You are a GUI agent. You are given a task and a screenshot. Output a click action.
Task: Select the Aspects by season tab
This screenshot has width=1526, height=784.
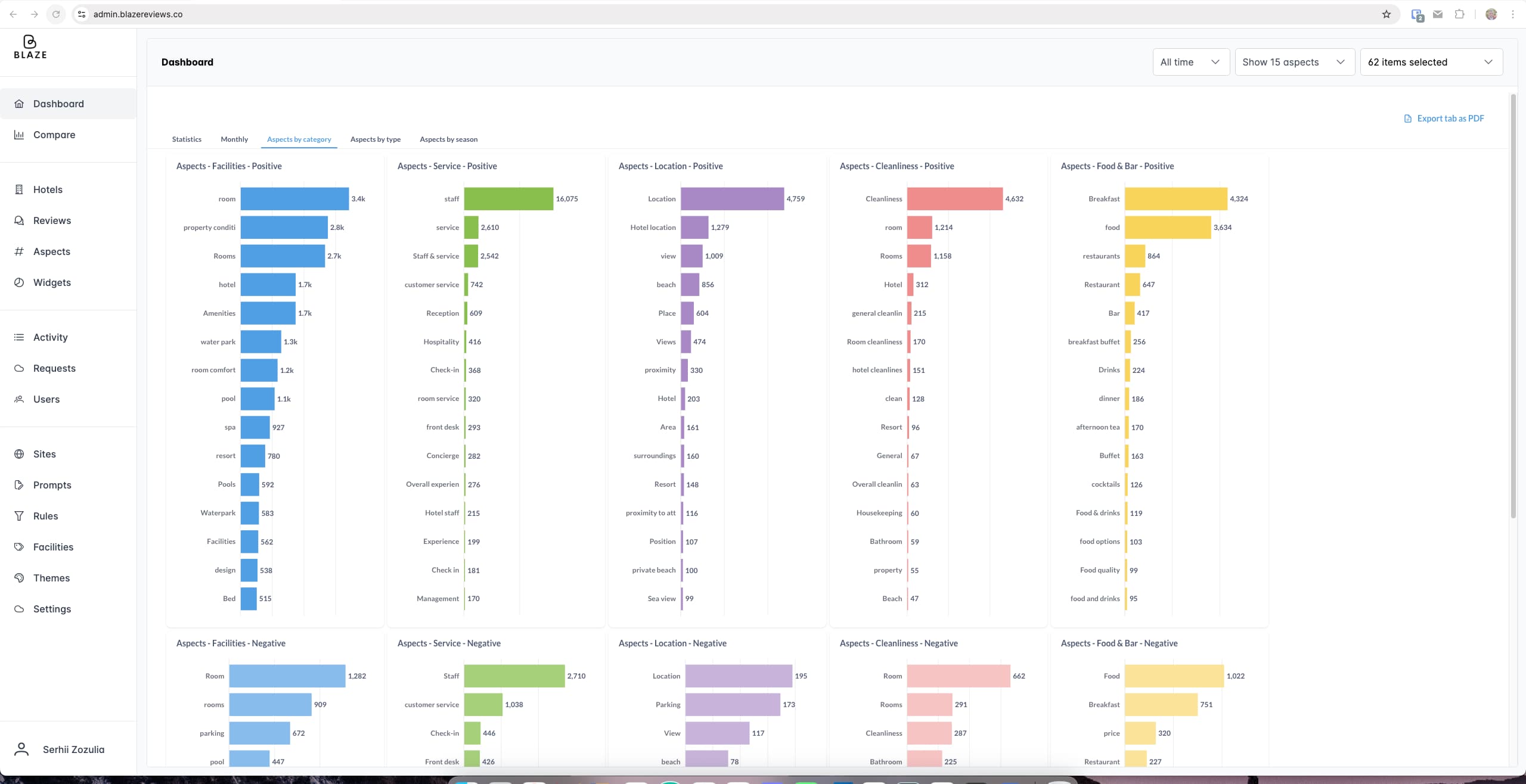tap(448, 139)
